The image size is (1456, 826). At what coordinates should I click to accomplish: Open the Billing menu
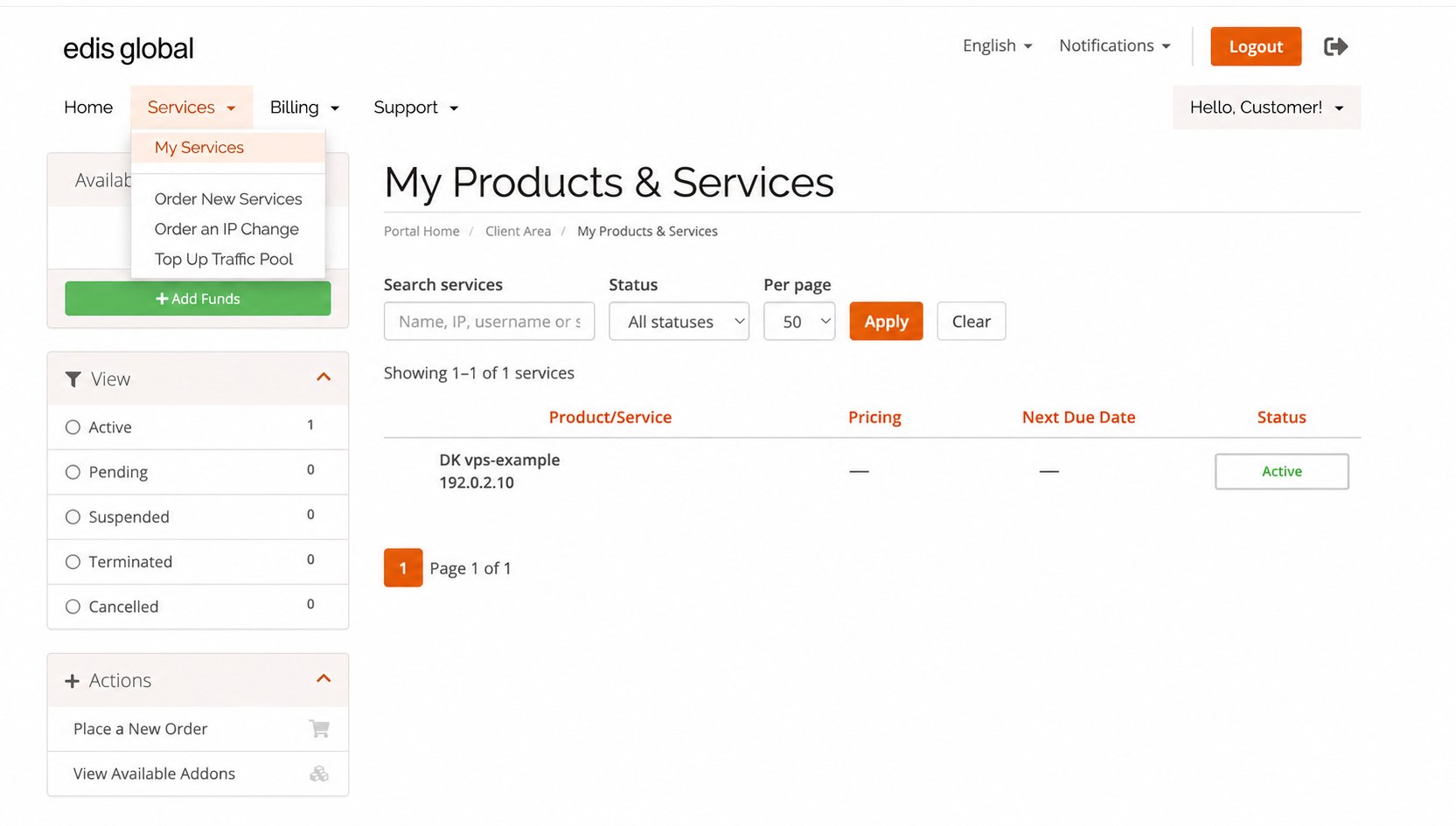(304, 108)
